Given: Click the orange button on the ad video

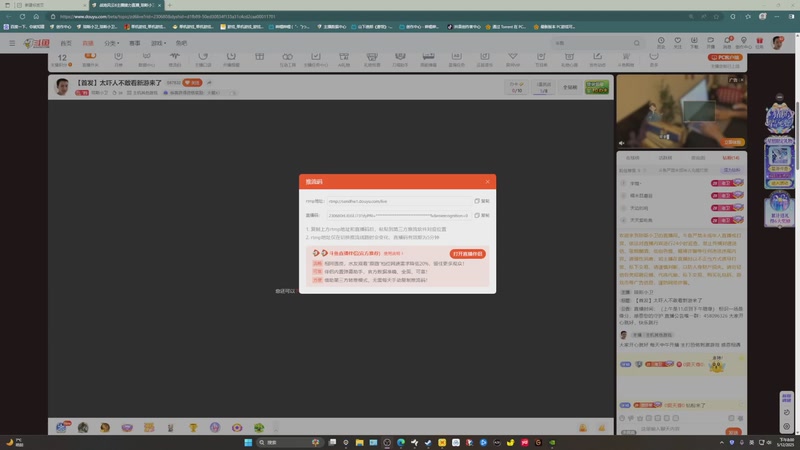Looking at the screenshot, I should click(733, 142).
